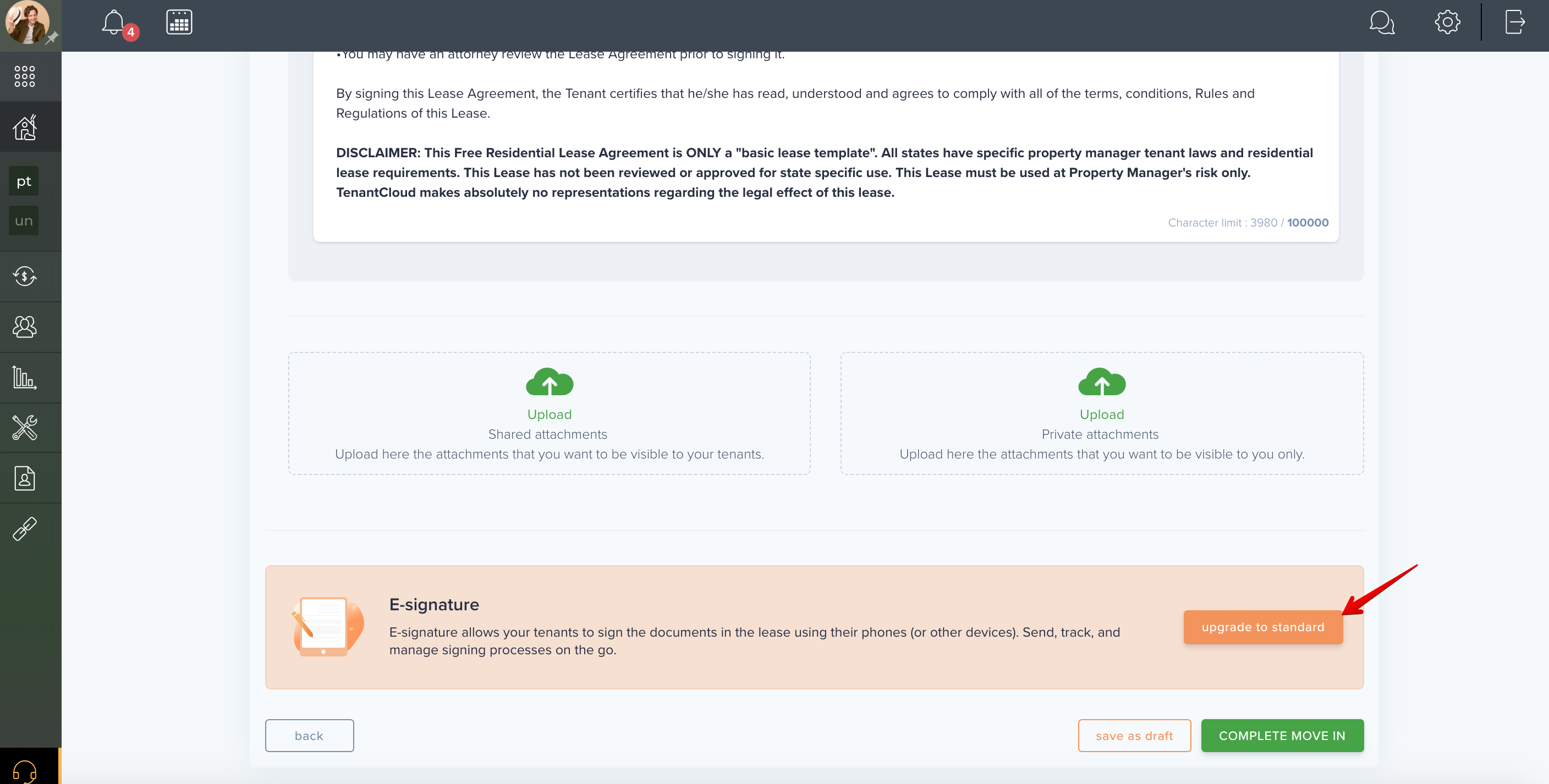Screen dimensions: 1549x784
Task: Click the 'Character limit : 3980 / 100000' text
Action: click(x=1248, y=223)
